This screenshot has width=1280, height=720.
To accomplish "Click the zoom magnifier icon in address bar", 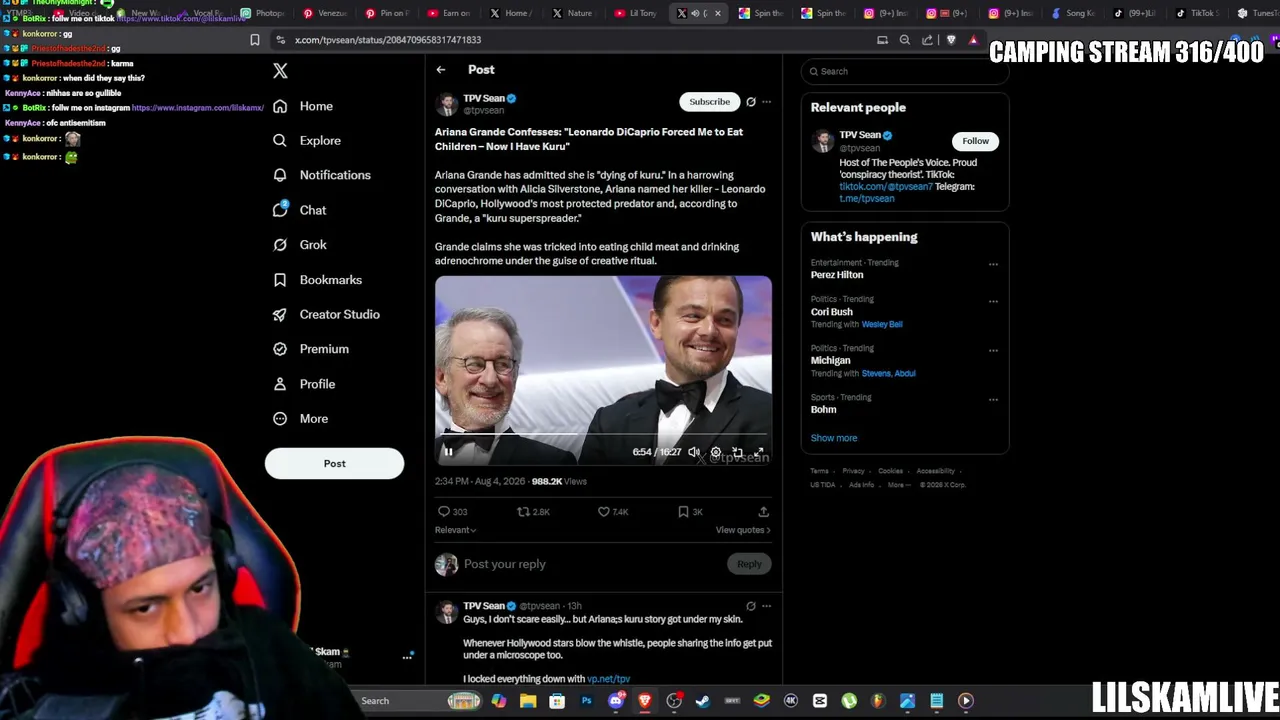I will (905, 40).
